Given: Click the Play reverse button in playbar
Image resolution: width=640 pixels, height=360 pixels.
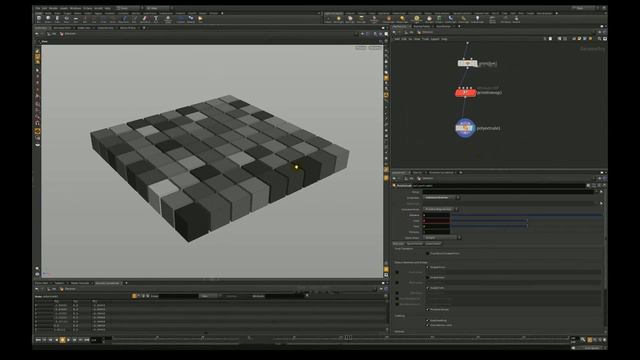Looking at the screenshot, I should pos(57,340).
